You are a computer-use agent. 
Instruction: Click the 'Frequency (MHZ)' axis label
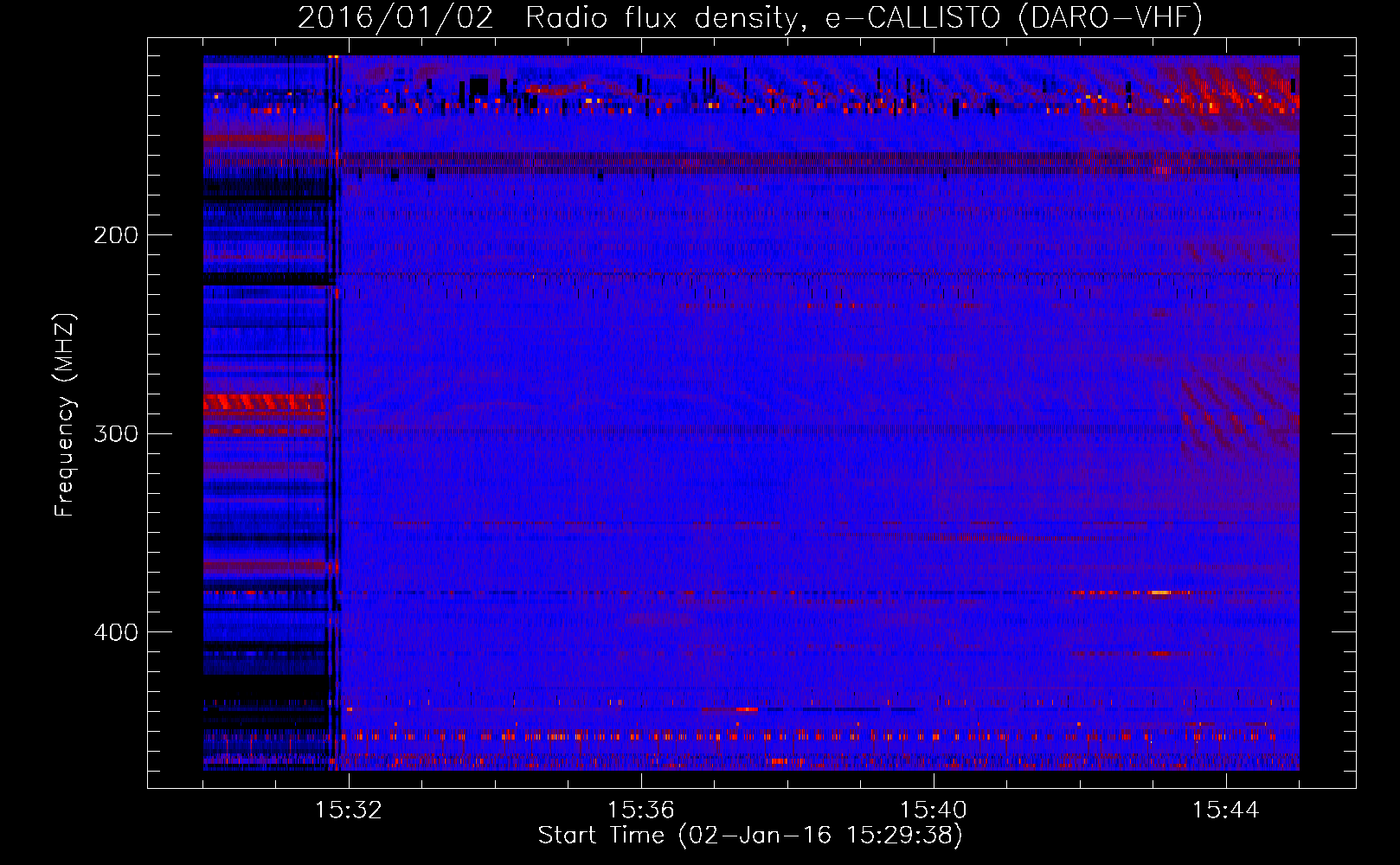point(65,414)
